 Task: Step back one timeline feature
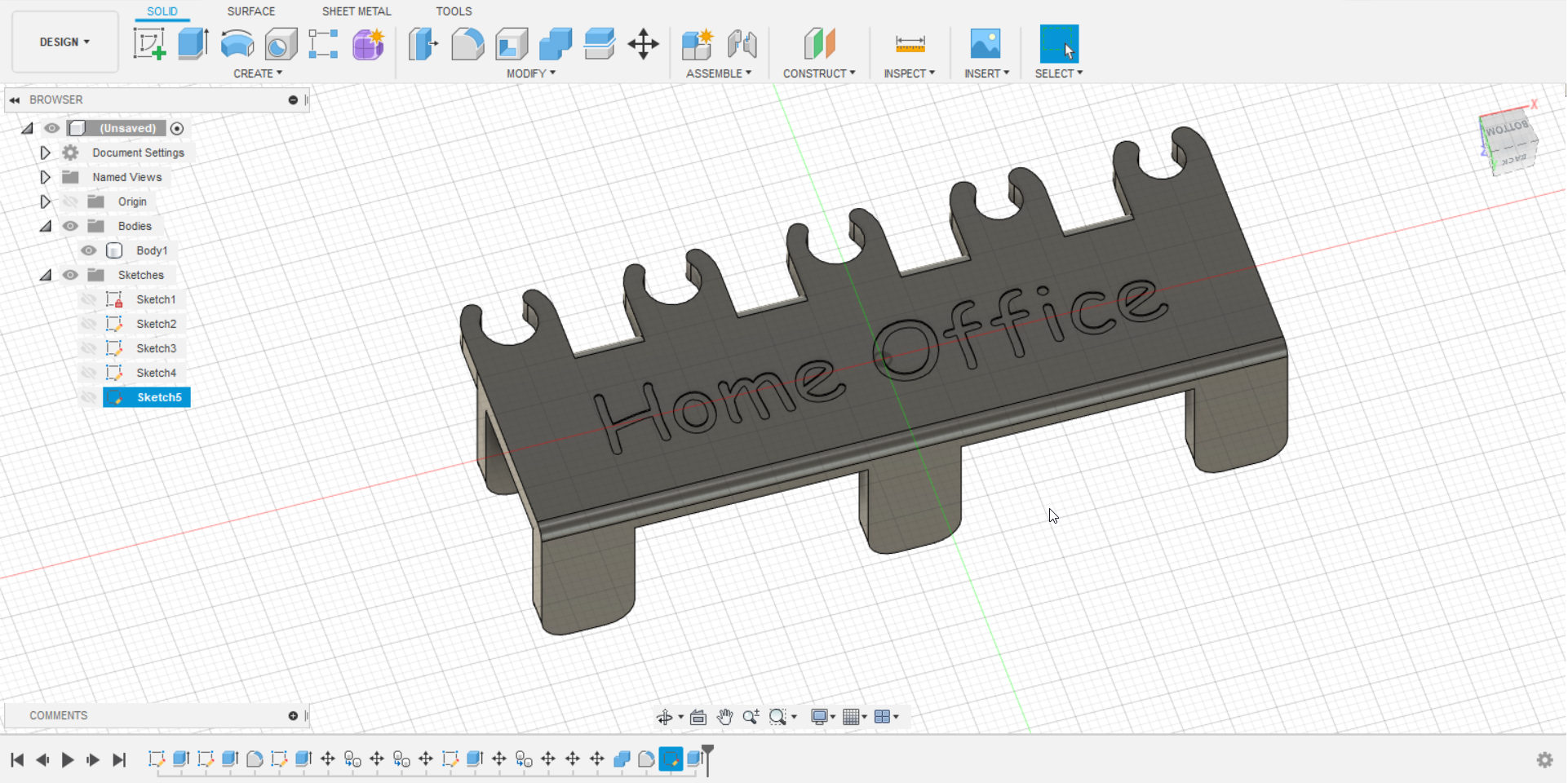pos(42,760)
